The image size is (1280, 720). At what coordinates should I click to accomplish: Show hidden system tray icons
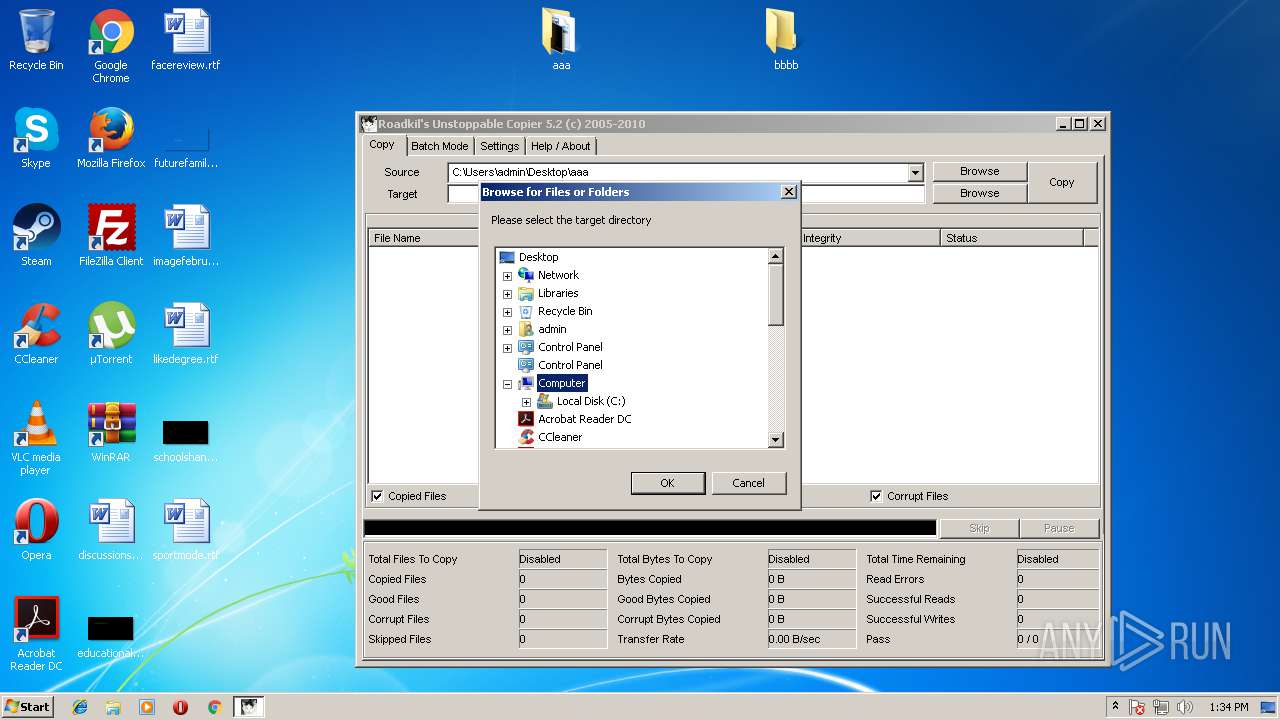[1115, 707]
